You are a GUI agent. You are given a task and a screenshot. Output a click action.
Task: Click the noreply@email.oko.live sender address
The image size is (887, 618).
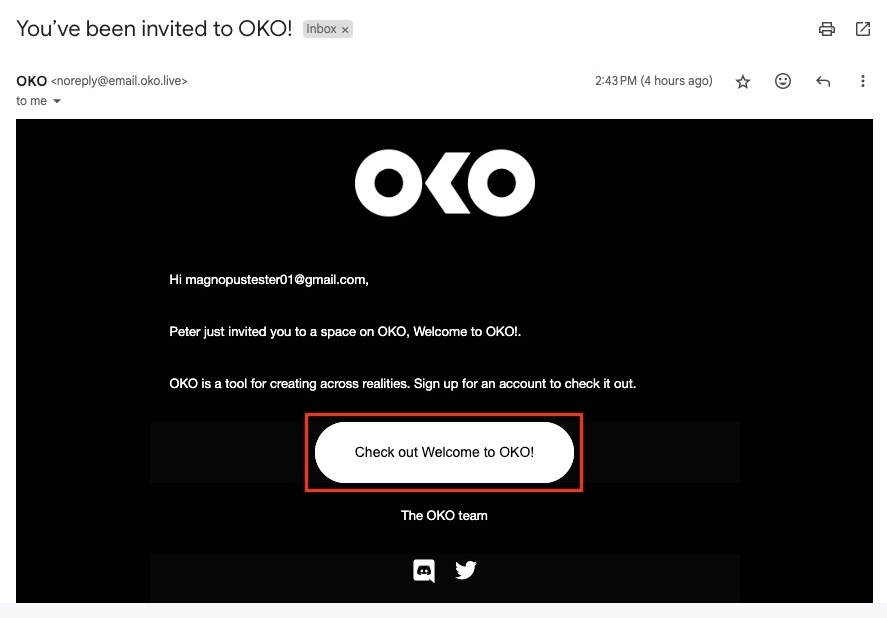pyautogui.click(x=119, y=81)
